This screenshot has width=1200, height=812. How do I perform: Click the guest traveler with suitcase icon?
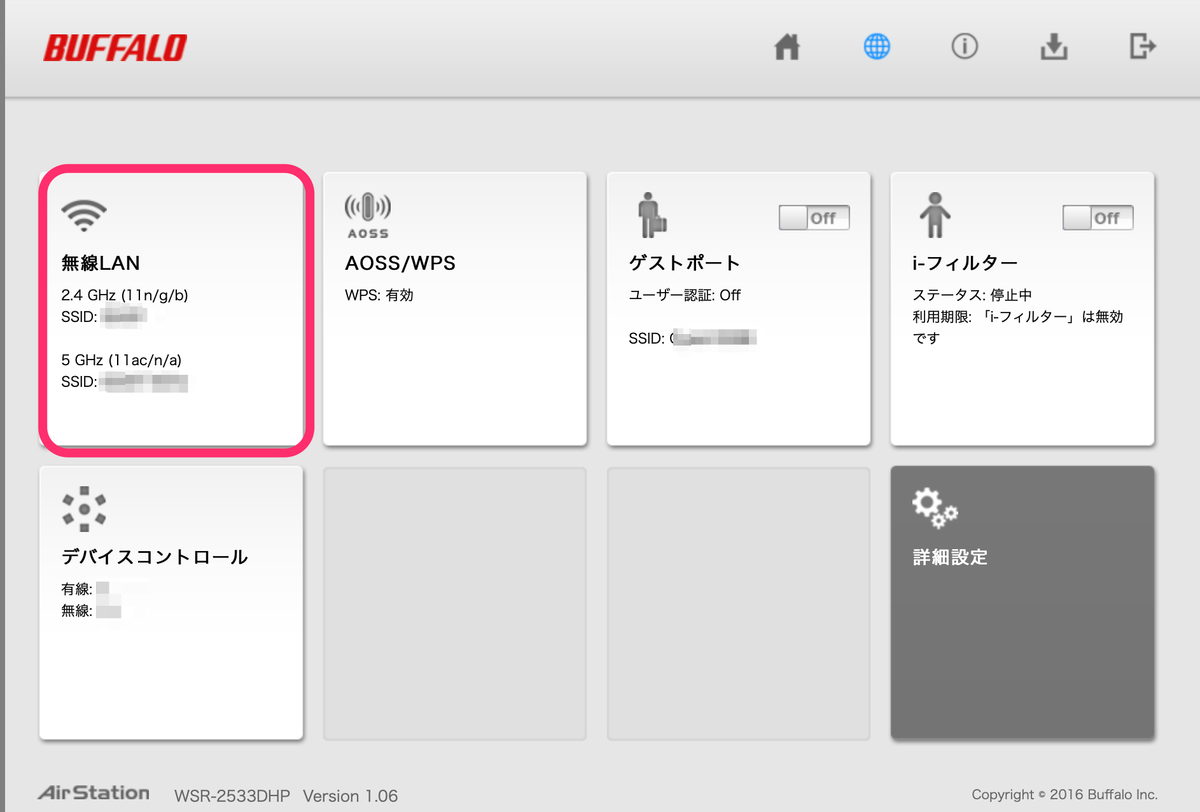(652, 214)
